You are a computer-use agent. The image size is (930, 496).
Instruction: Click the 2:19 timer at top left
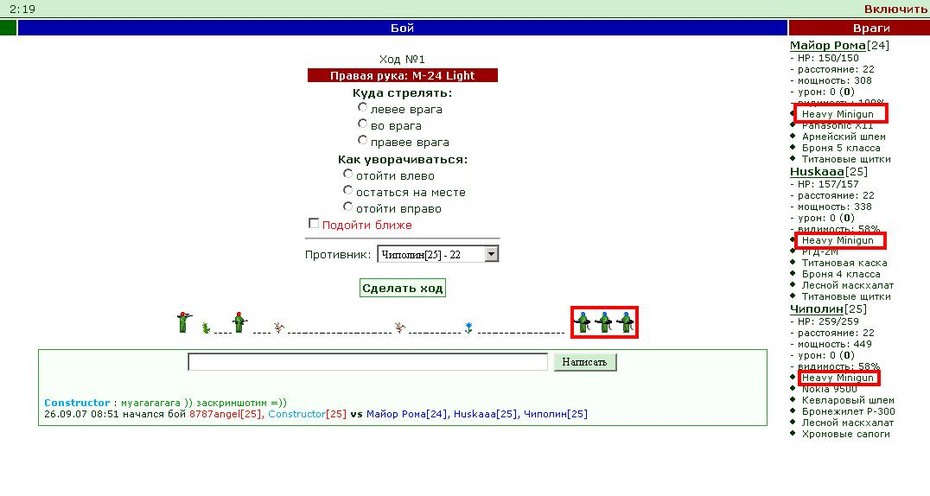coord(22,9)
